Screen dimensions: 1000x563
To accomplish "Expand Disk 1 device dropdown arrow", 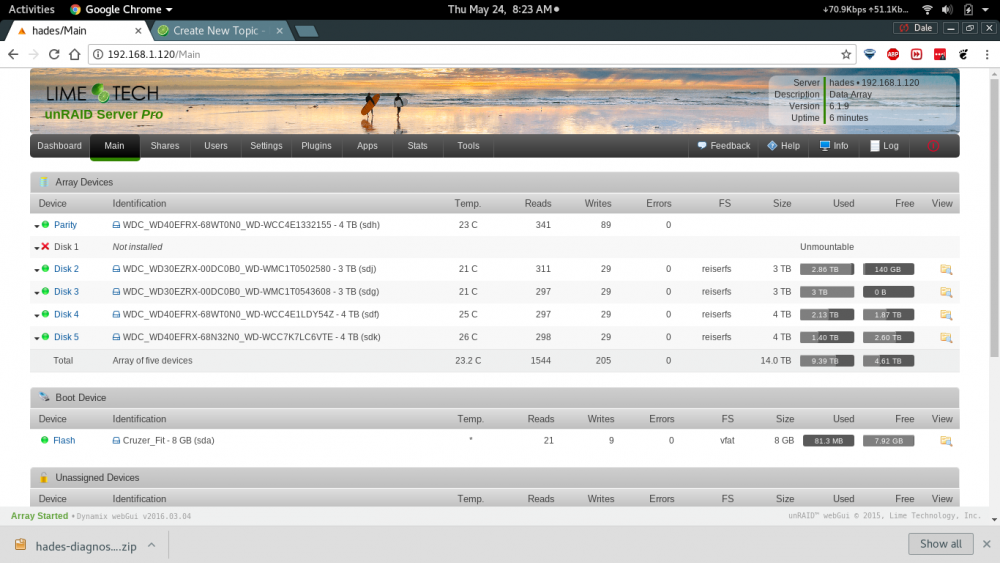I will 36,247.
